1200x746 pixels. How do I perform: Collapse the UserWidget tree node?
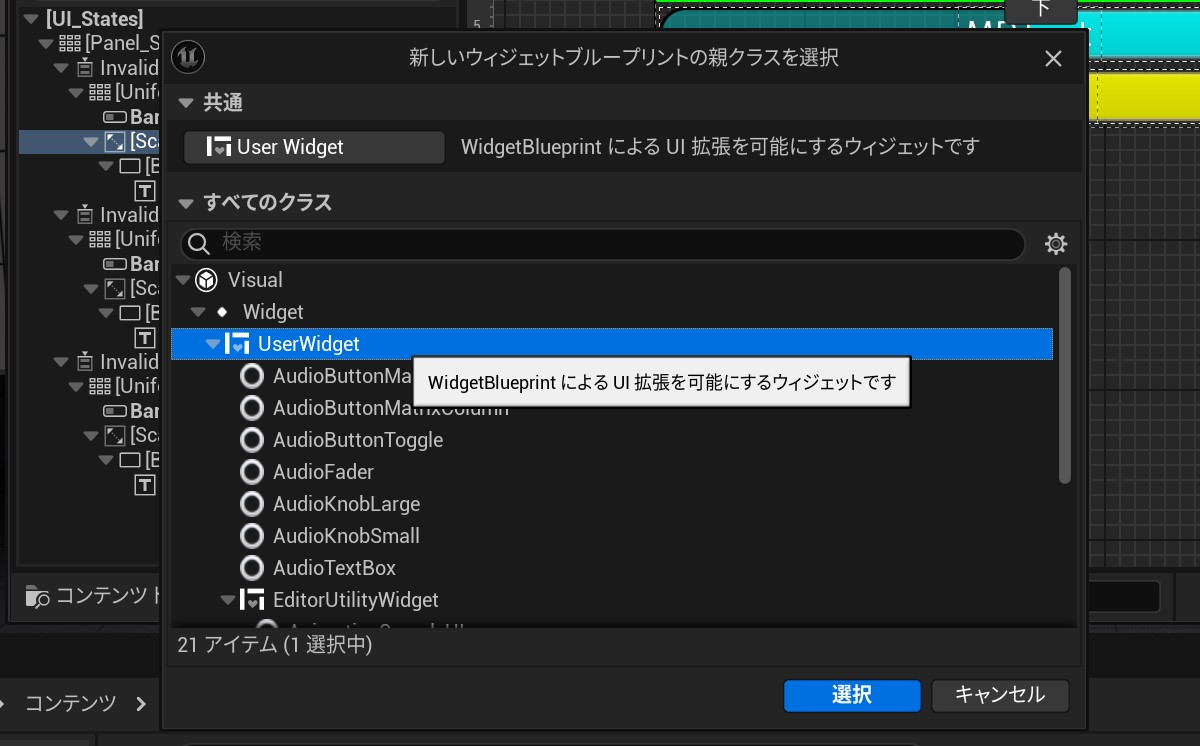(x=212, y=344)
